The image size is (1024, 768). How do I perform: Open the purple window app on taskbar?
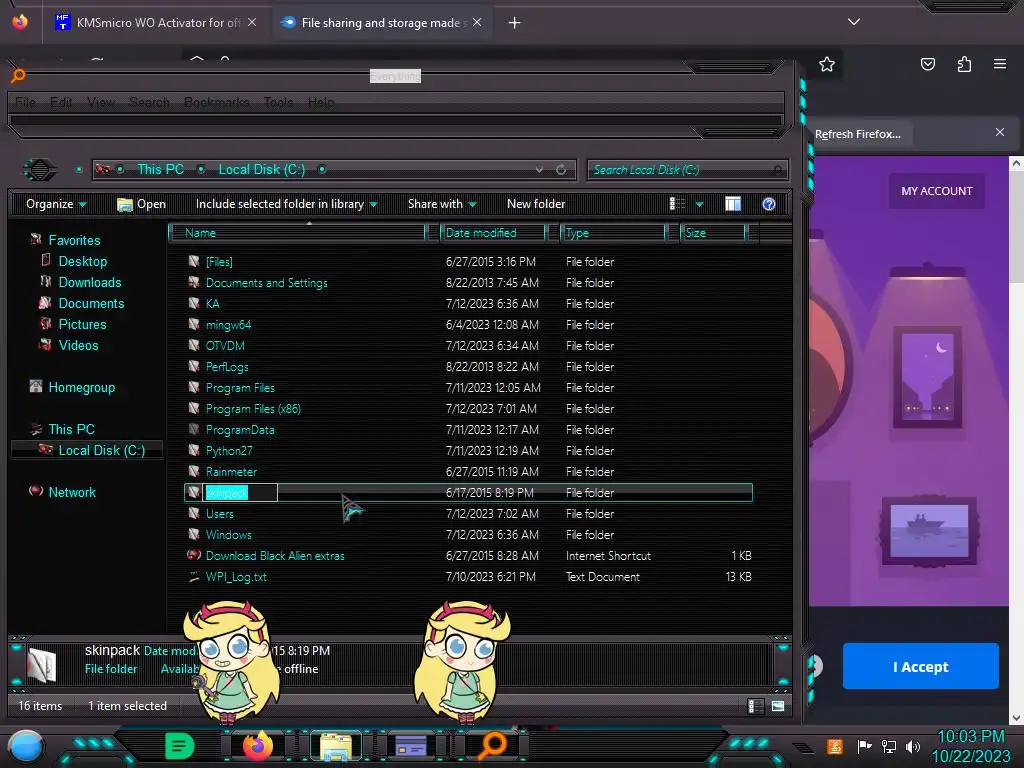coord(411,746)
